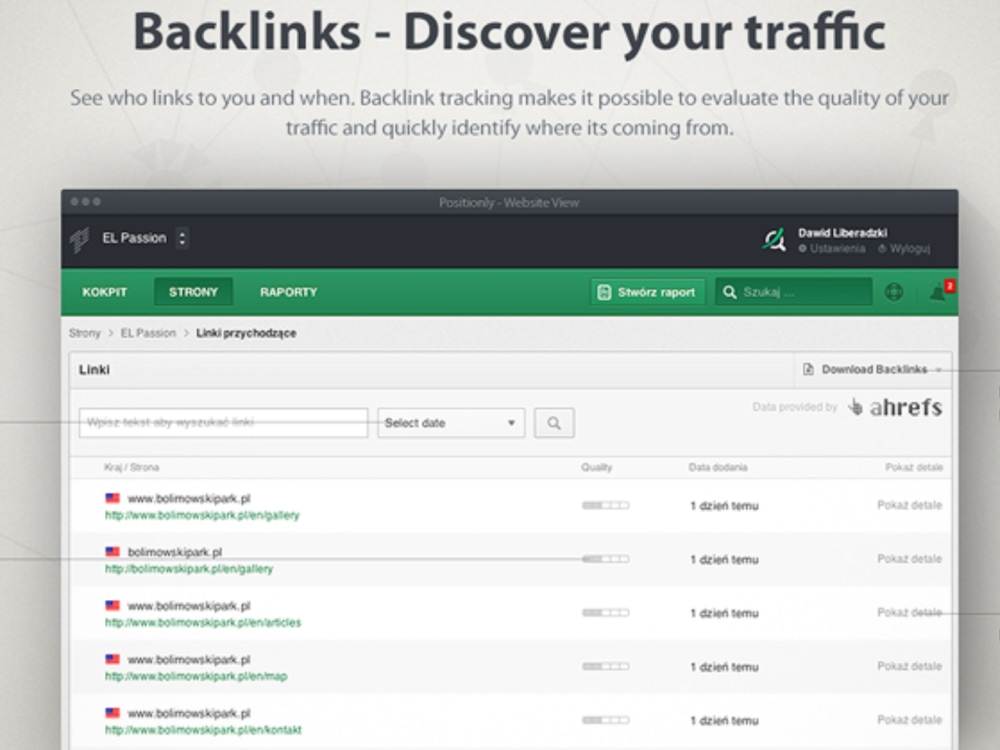Click Pokaż detale for en/map row
This screenshot has width=1000, height=750.
(909, 666)
